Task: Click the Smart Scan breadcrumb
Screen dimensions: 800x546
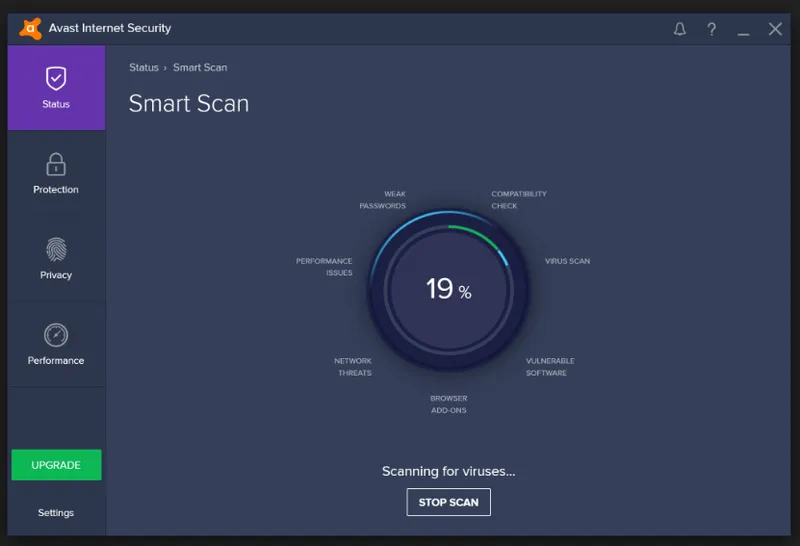Action: coord(200,67)
